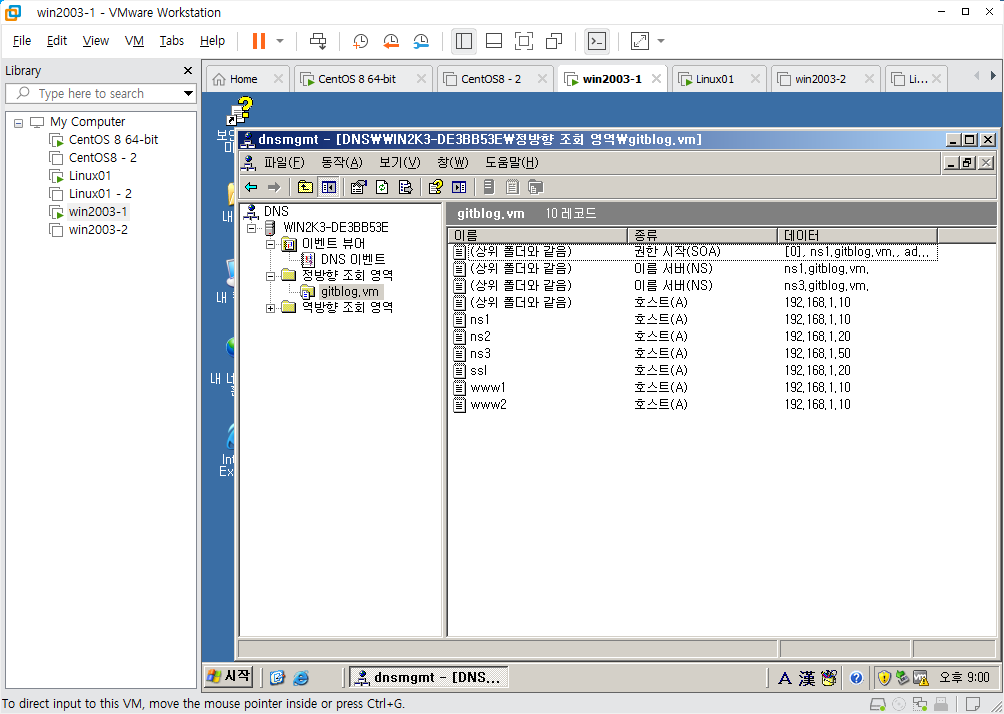Screen dimensions: 1004x714
Task: Open the 도움말(H) menu in dnsmgmt
Action: coord(512,163)
